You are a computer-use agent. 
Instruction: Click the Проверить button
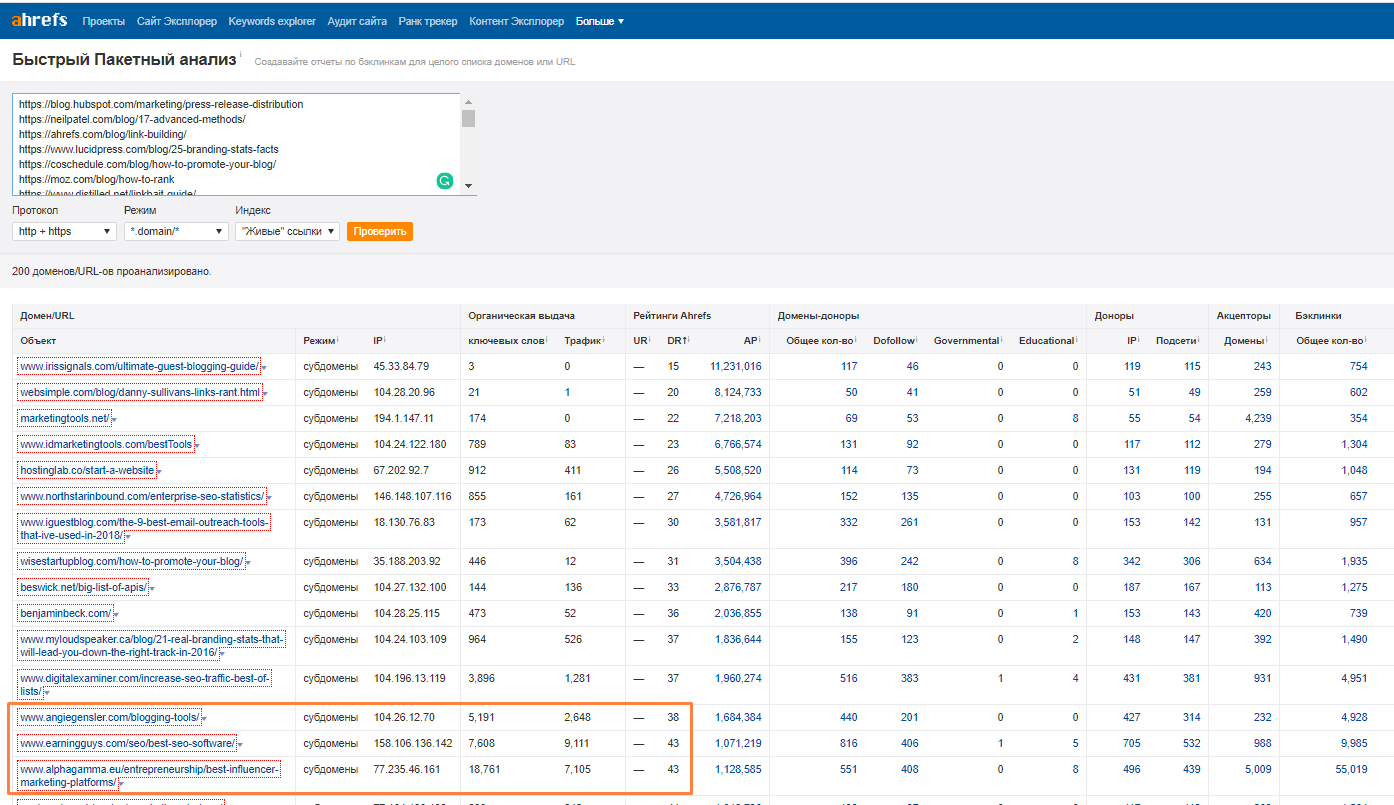tap(380, 231)
